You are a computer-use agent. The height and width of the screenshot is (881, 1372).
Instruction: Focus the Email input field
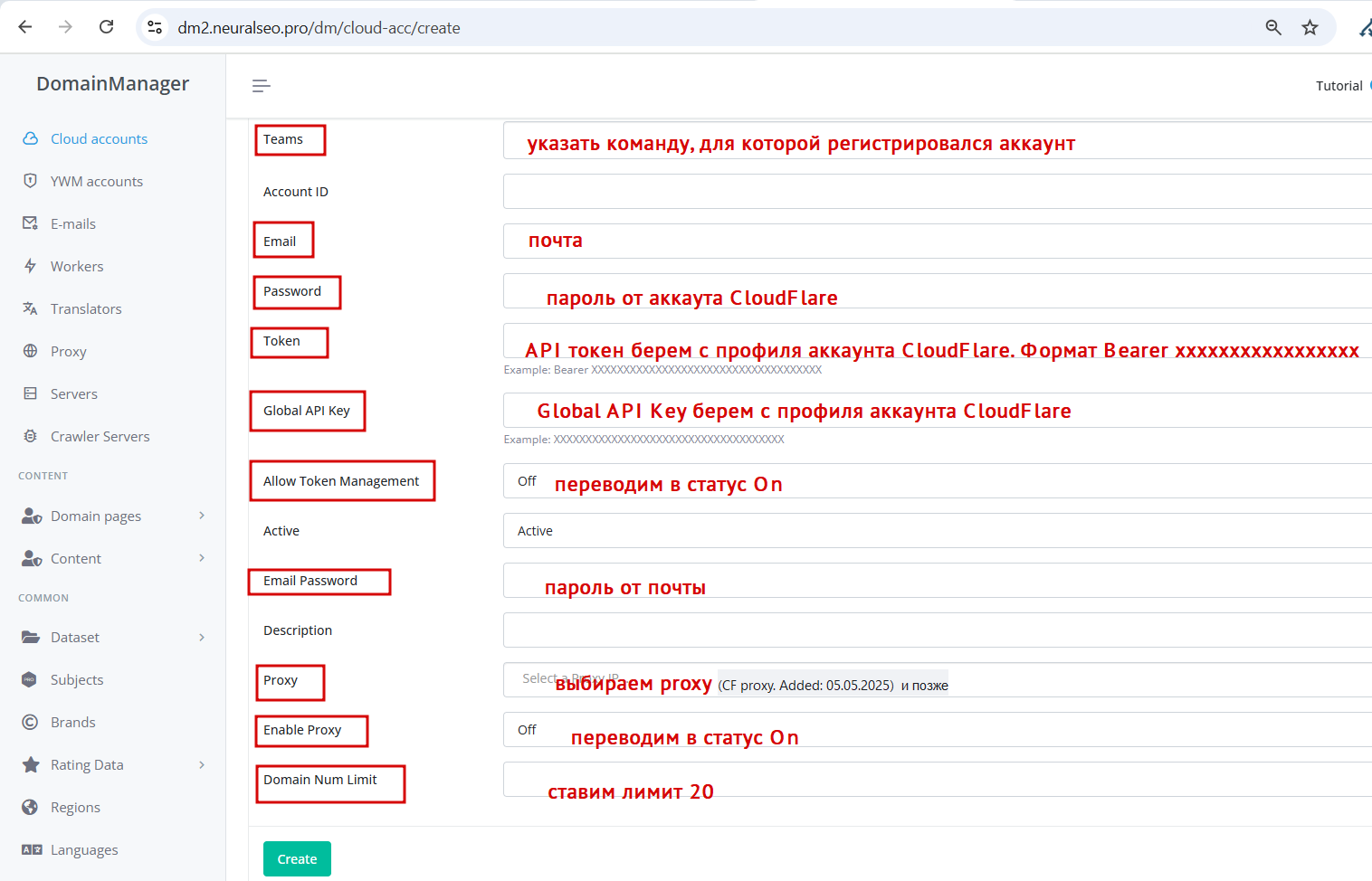point(938,242)
